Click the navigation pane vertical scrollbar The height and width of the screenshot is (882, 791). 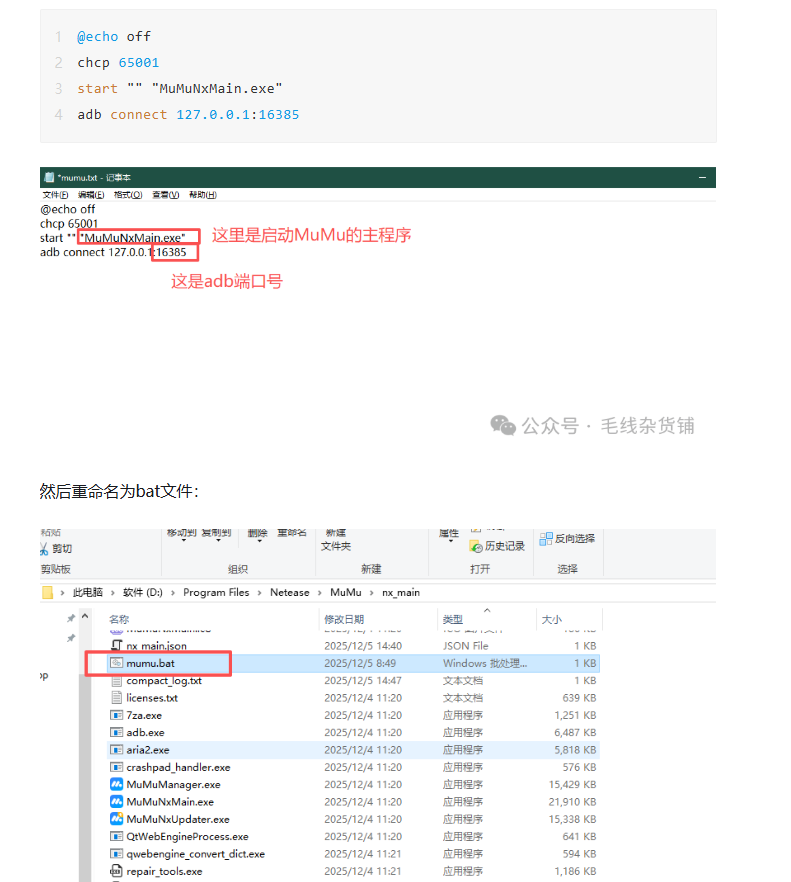pos(85,776)
